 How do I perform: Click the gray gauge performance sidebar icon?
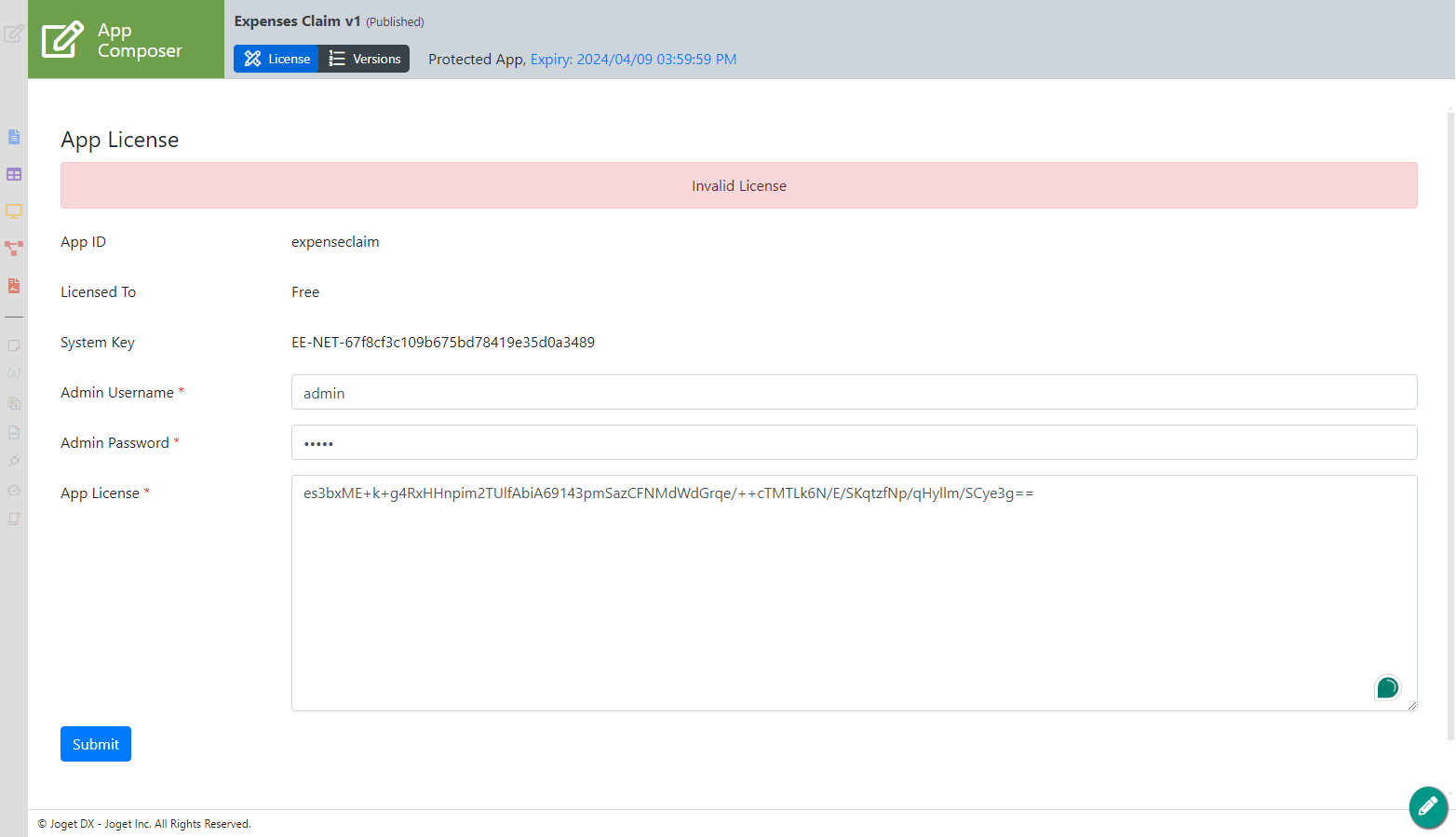[14, 491]
